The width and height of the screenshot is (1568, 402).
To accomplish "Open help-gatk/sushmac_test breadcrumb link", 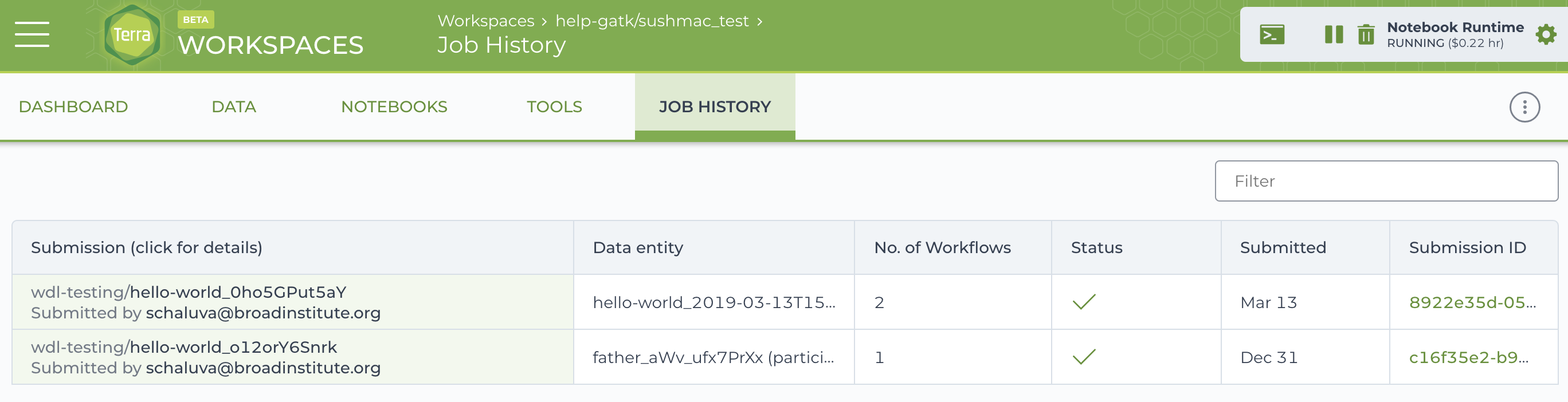I will pos(652,21).
